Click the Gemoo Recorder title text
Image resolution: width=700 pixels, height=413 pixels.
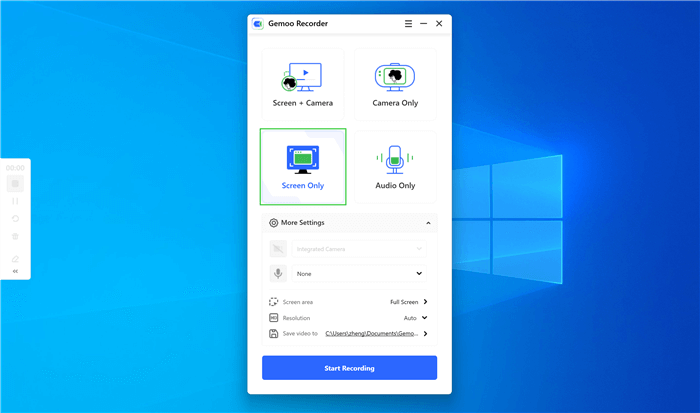(298, 23)
